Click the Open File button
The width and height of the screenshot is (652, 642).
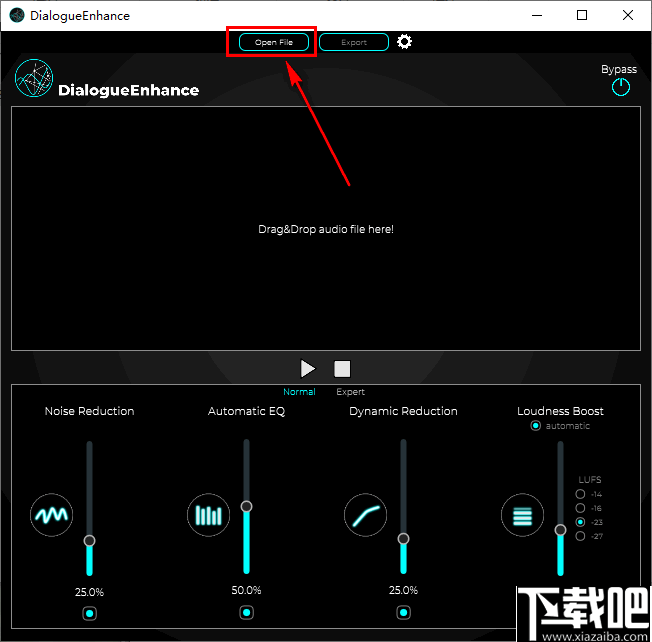coord(274,42)
